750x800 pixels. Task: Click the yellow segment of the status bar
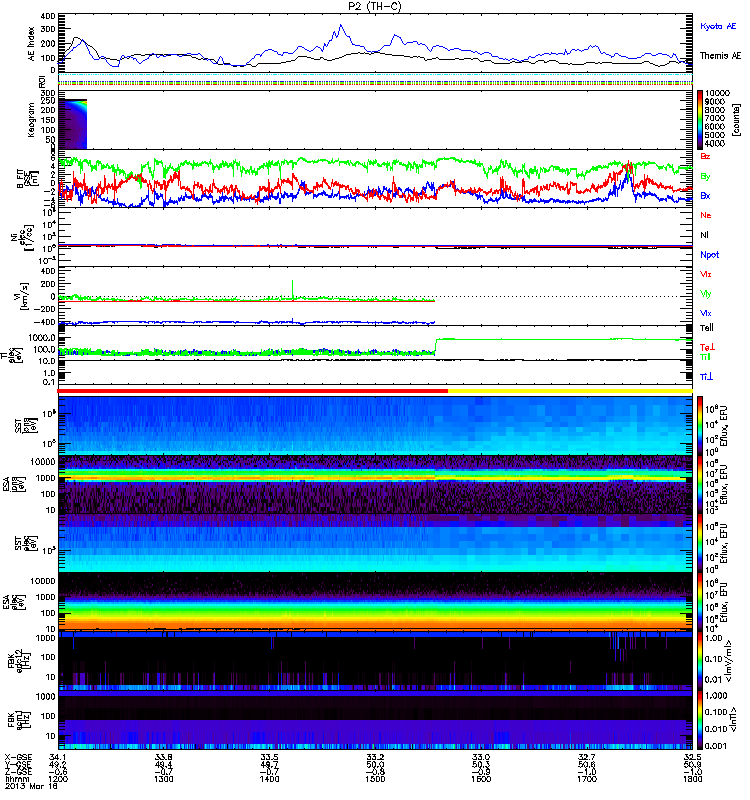pyautogui.click(x=570, y=391)
